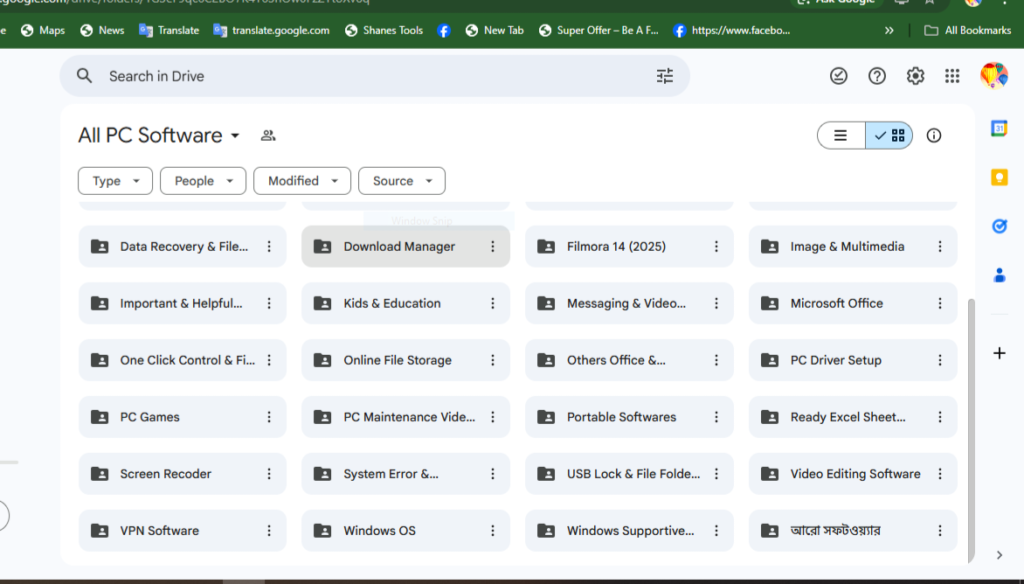Open Google Keep in side panel
1024x584 pixels.
pyautogui.click(x=998, y=177)
